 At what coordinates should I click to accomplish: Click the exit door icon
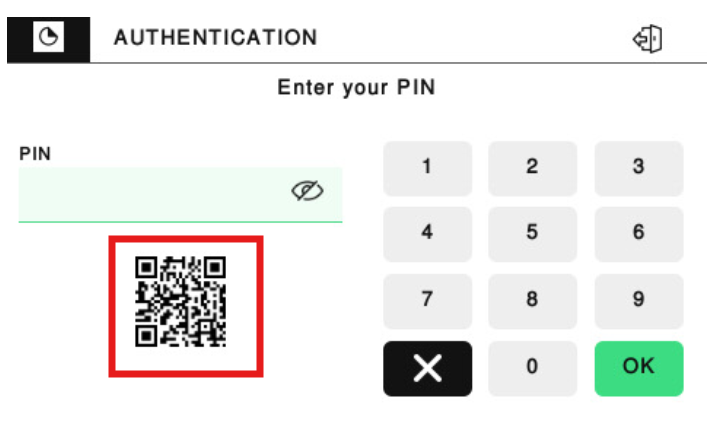click(x=648, y=39)
